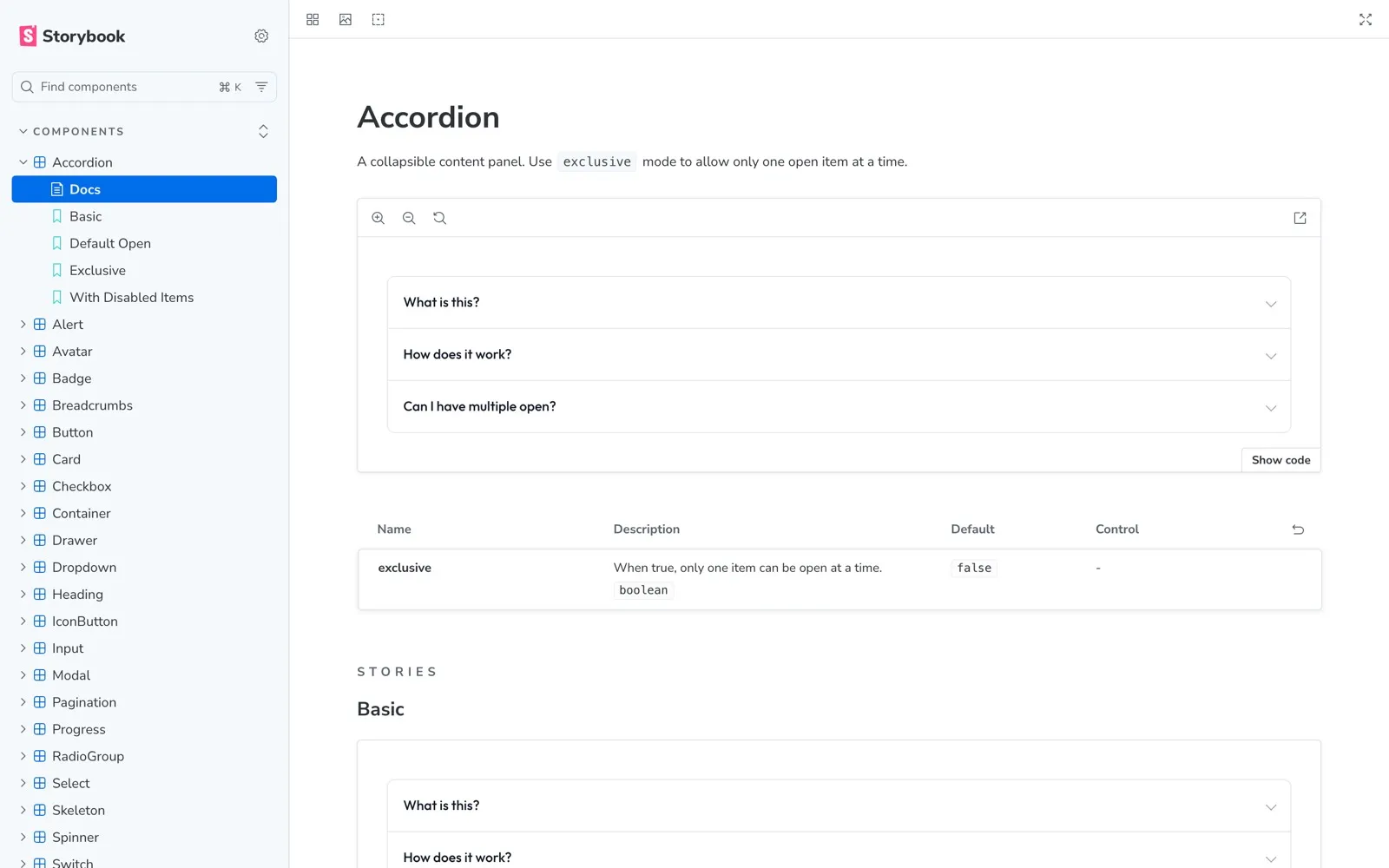Enter fullscreen mode
The image size is (1389, 868).
coord(1366,19)
